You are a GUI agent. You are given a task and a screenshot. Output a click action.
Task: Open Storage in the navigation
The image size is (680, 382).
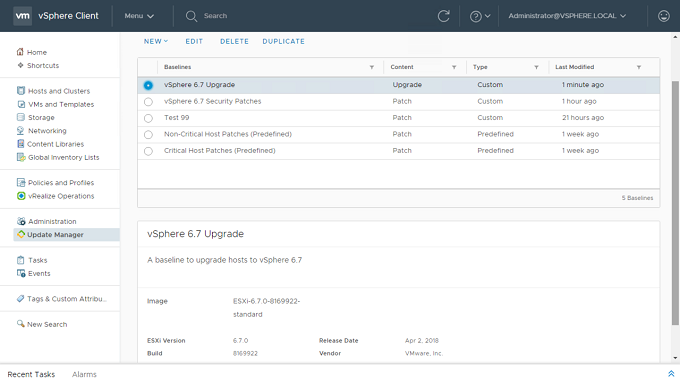(41, 118)
